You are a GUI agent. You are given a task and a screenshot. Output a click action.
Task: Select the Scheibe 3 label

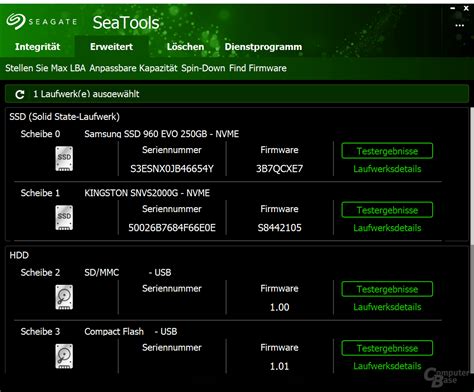point(40,331)
